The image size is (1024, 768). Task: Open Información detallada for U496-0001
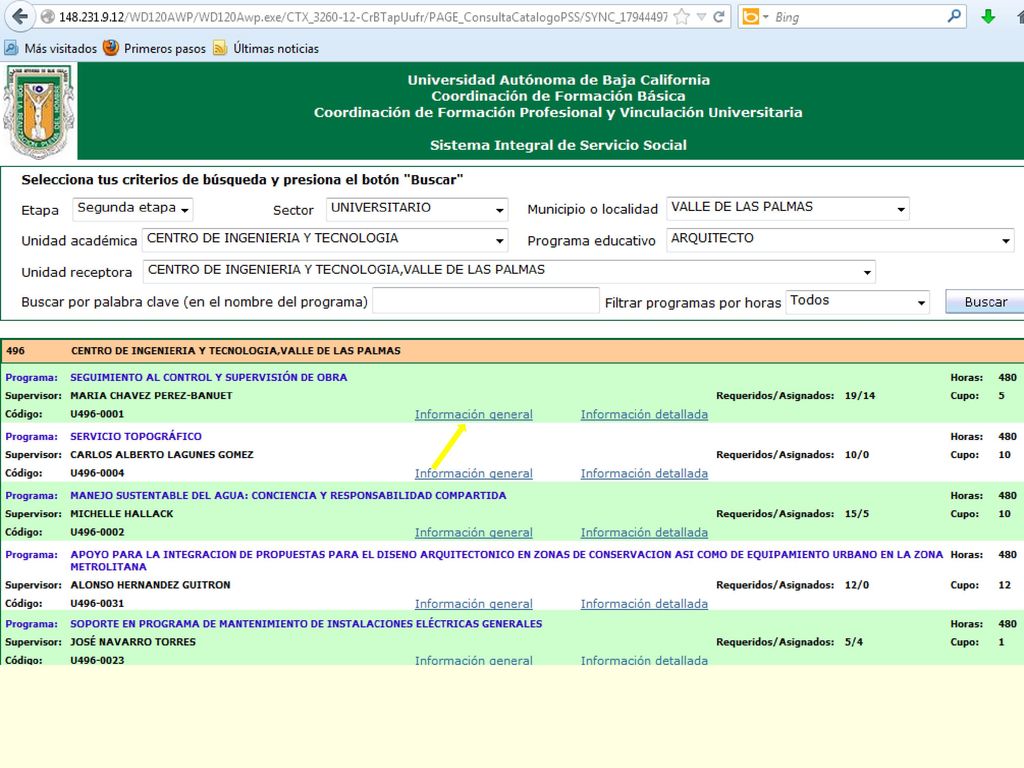pos(644,414)
